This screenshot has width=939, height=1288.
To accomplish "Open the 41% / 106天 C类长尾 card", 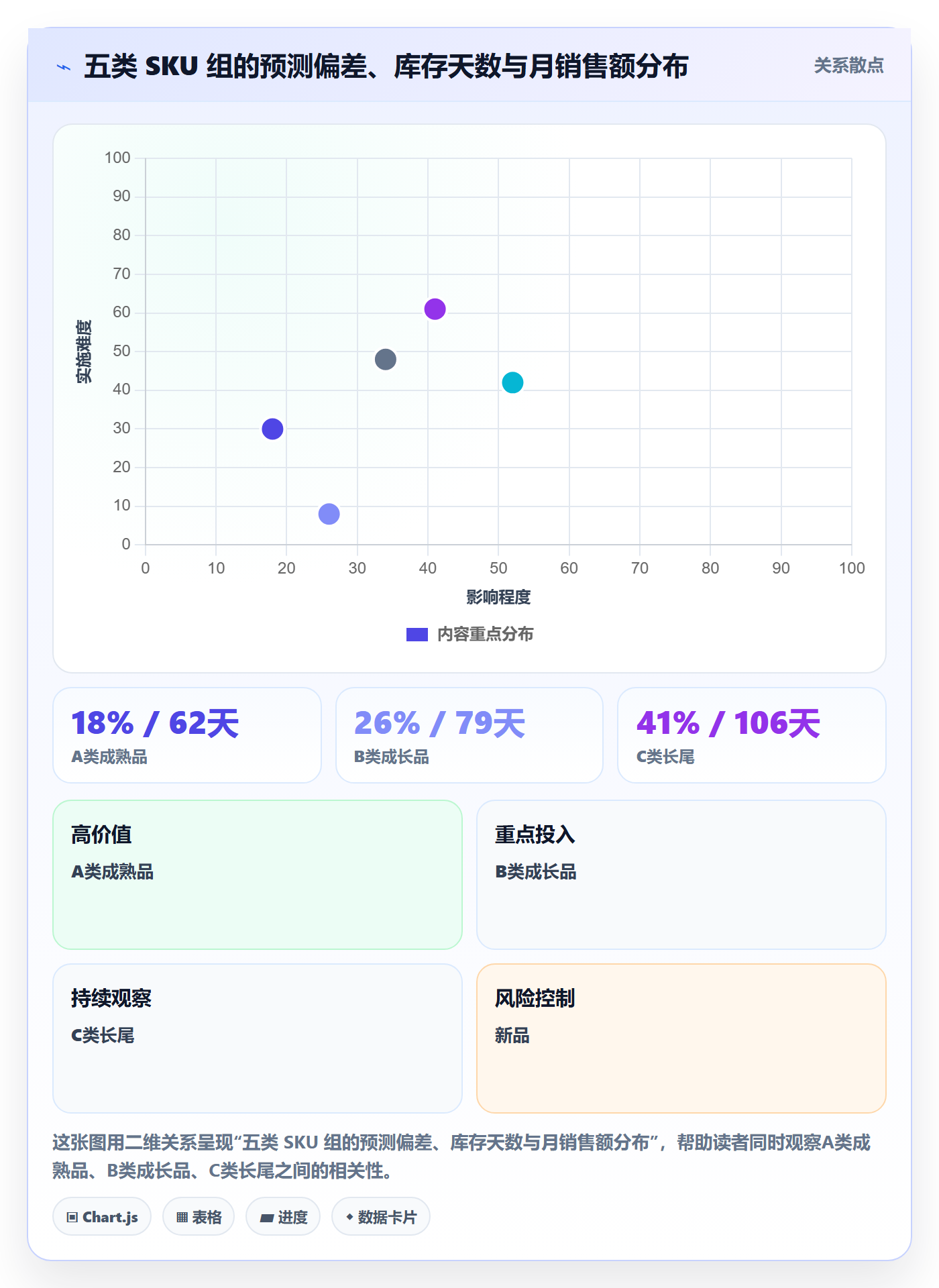I will point(752,735).
